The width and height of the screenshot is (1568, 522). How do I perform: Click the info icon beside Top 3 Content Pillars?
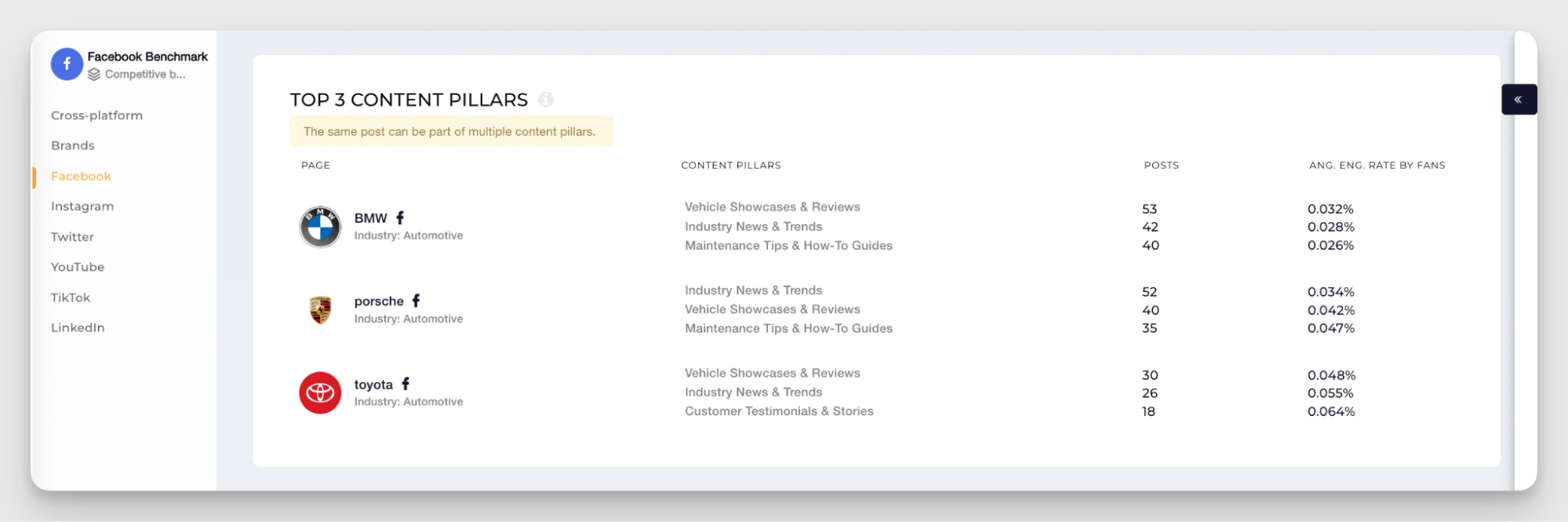coord(546,100)
